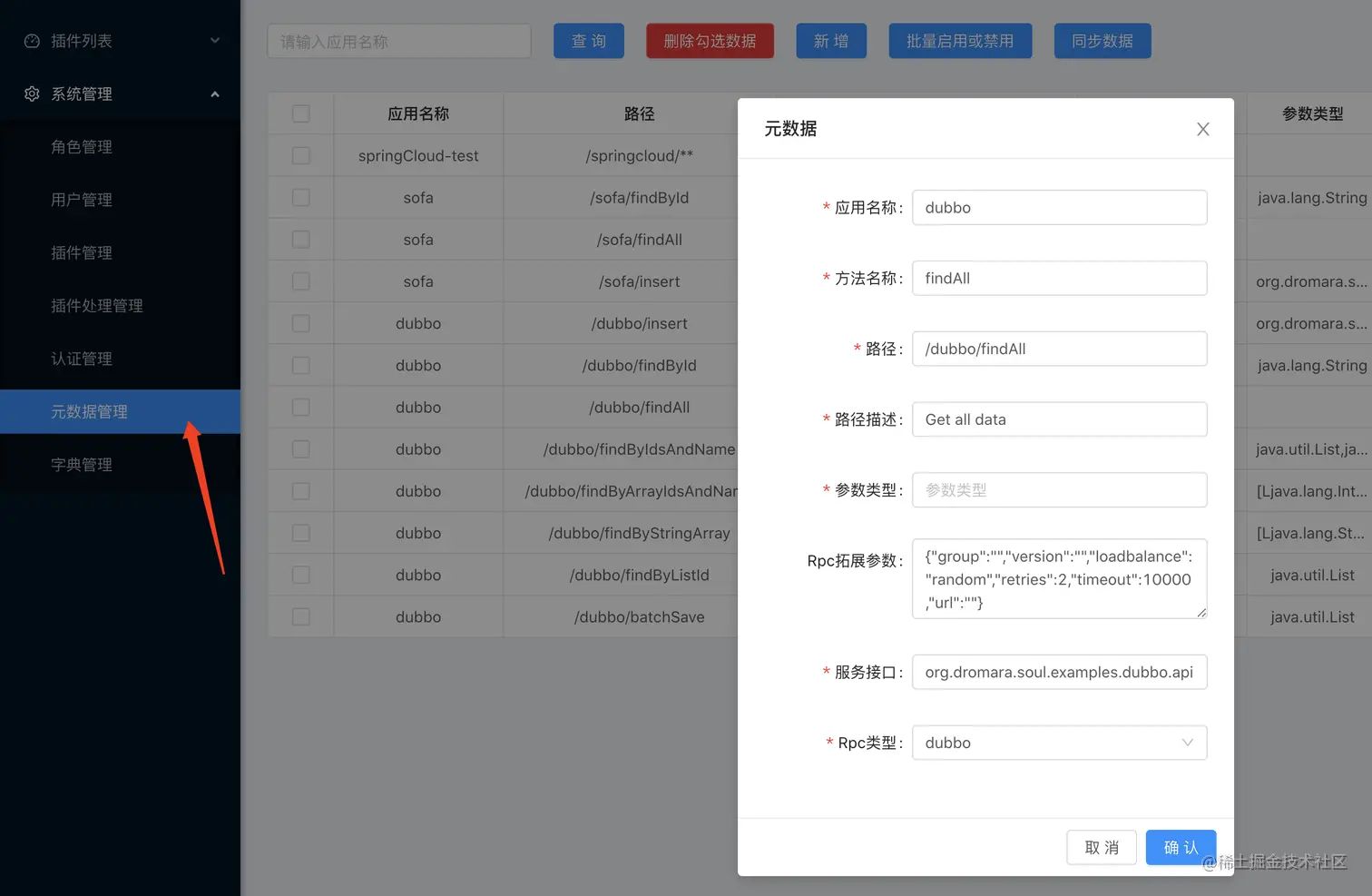
Task: Select checkbox for /dubbo/findByListId row
Action: point(301,575)
